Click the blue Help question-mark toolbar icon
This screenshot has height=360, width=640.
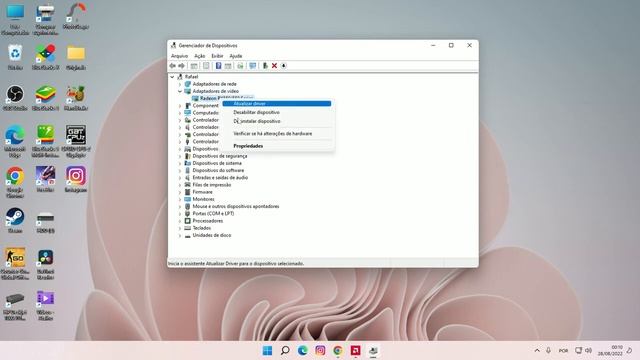tap(218, 66)
